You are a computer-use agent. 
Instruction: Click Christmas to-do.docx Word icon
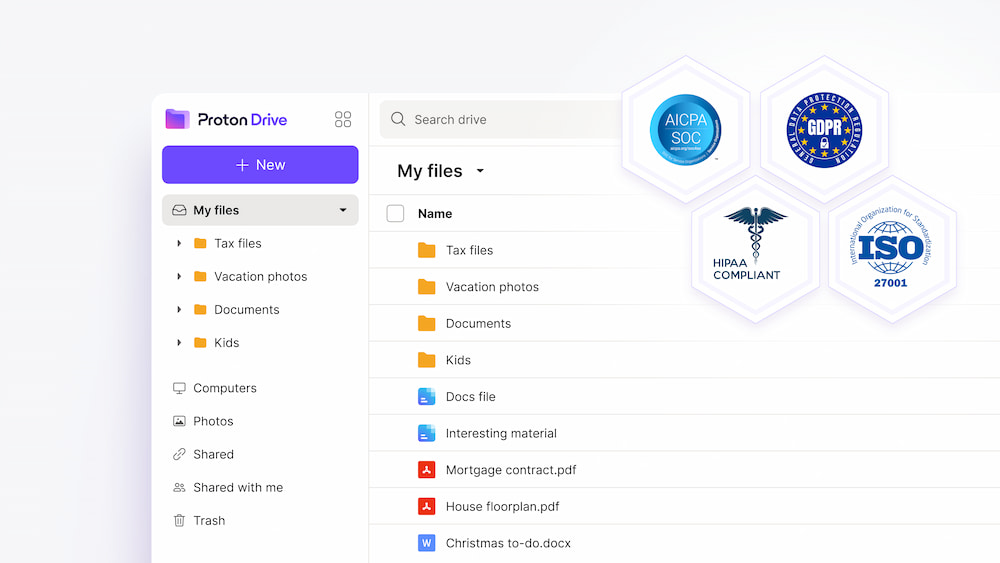pos(427,543)
